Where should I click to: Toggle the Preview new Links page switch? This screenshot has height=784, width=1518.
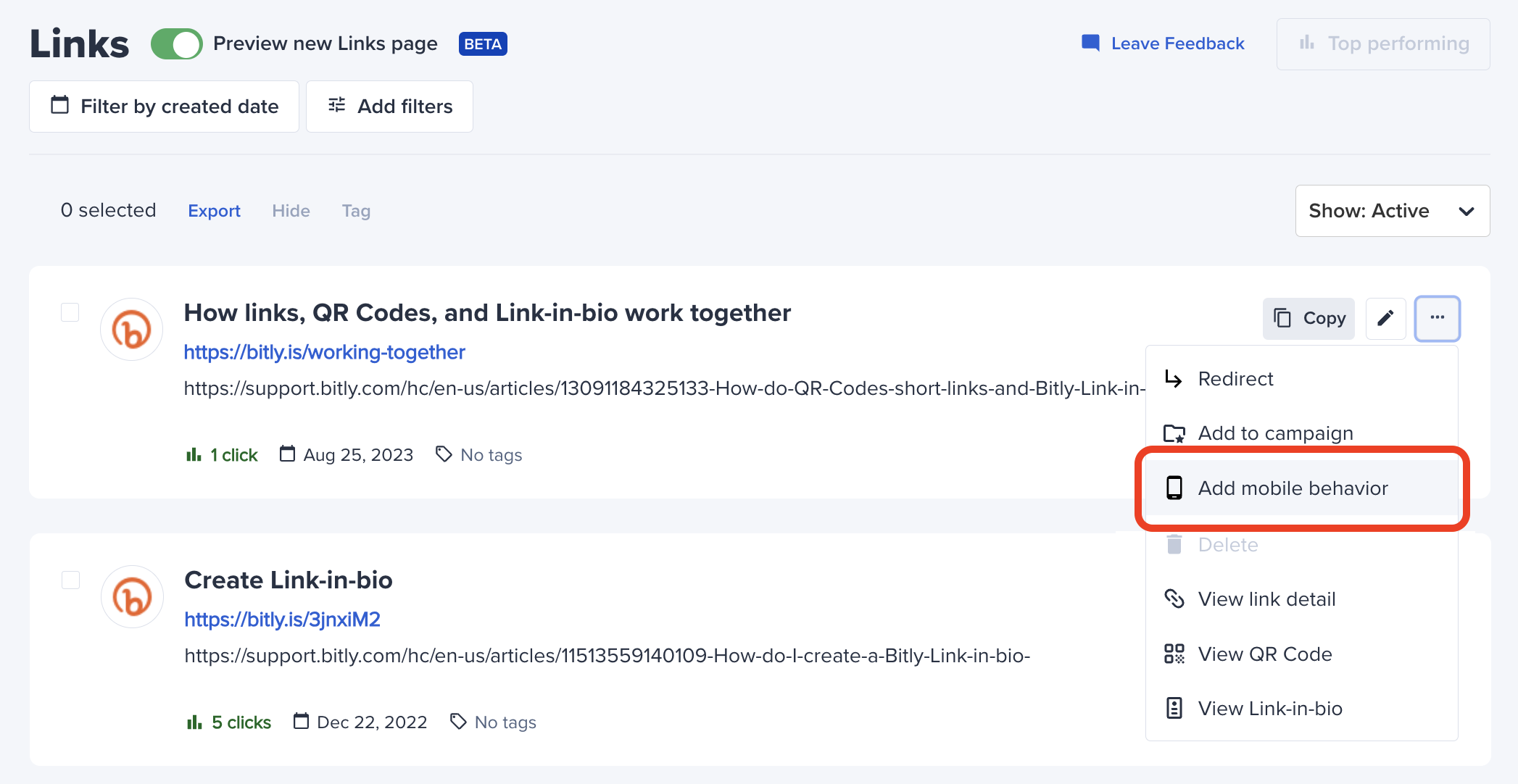pos(176,44)
